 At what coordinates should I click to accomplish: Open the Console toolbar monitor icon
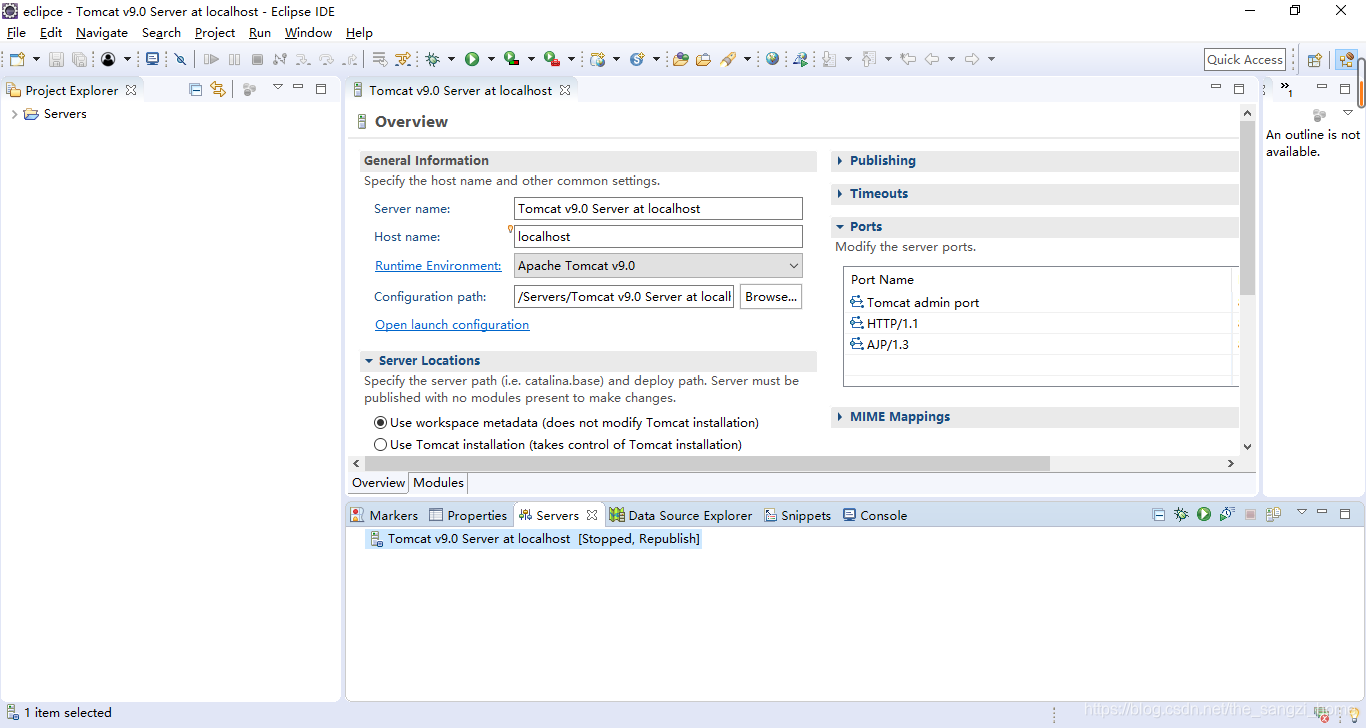(x=152, y=59)
